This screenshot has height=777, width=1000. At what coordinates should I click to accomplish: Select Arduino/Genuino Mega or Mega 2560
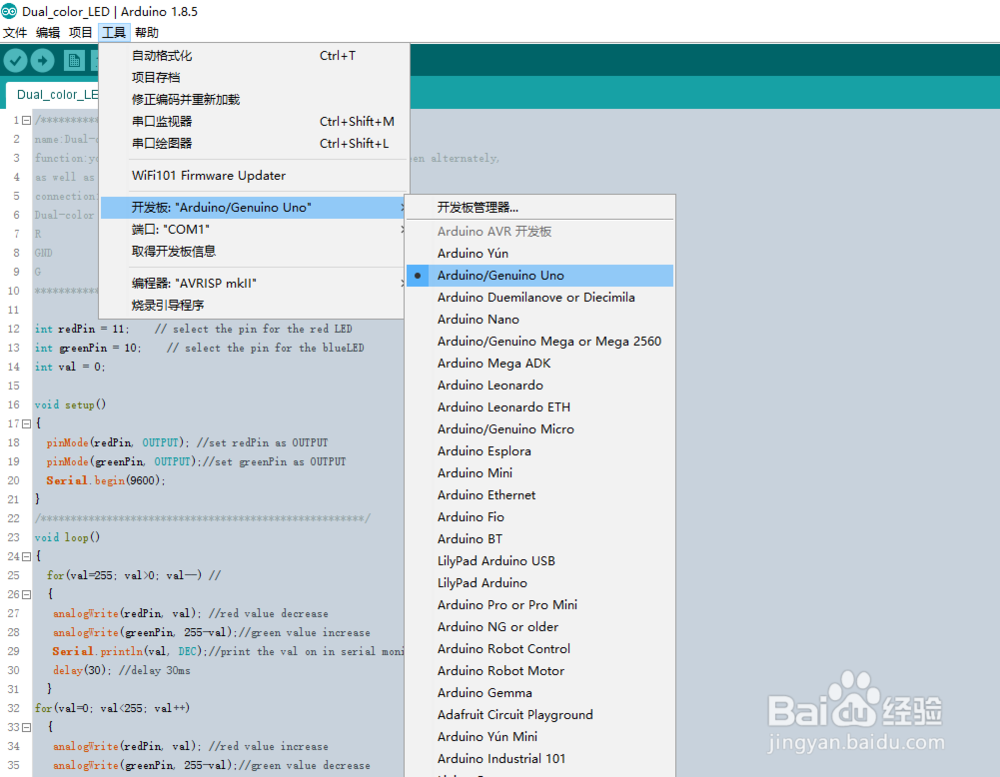[540, 341]
